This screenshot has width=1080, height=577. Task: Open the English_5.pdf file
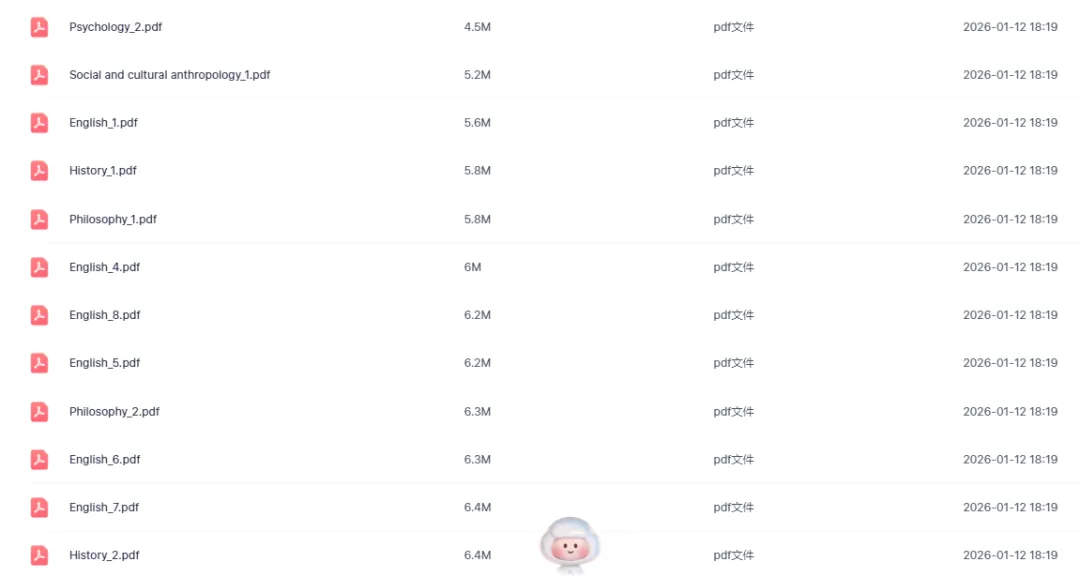(x=105, y=363)
